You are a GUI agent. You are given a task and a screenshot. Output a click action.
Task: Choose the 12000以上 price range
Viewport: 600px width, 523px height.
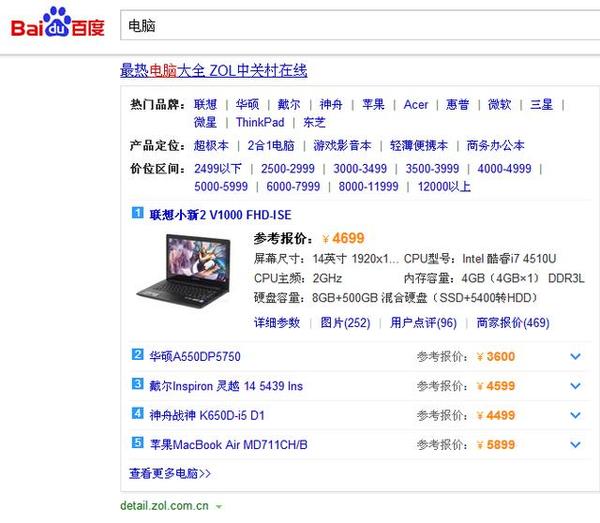(445, 187)
